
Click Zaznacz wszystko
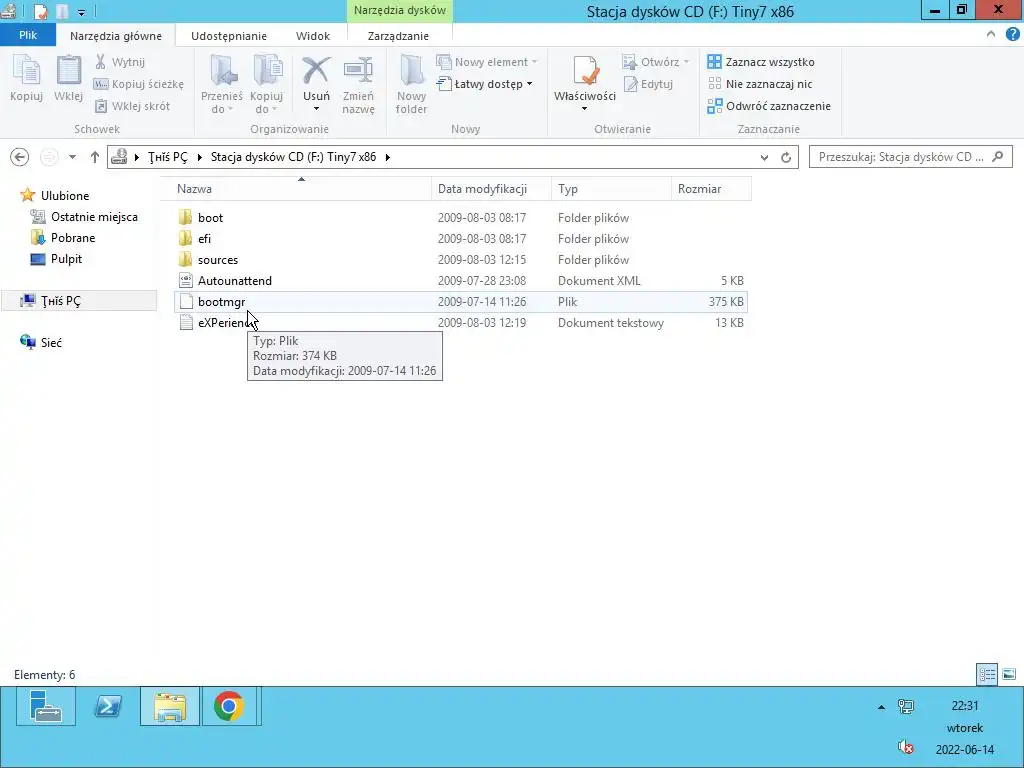tap(761, 62)
